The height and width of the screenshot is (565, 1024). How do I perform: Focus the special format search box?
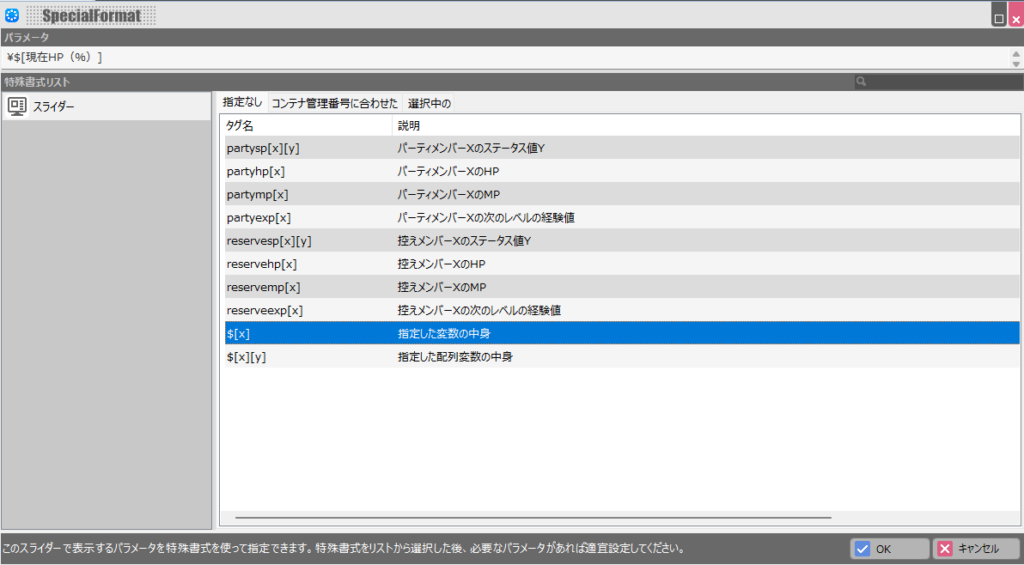[x=938, y=82]
